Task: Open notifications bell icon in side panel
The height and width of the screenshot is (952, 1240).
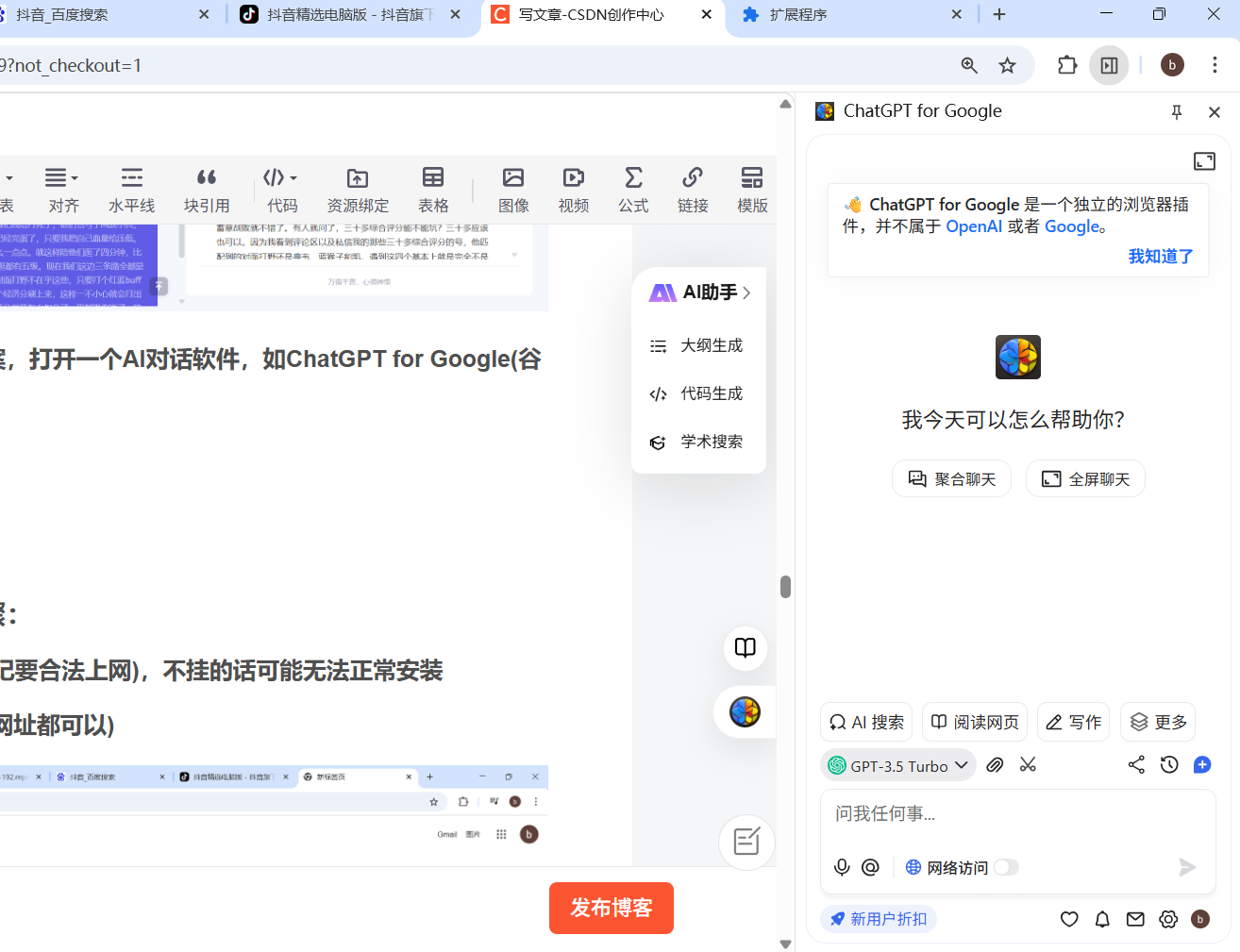Action: (x=1102, y=919)
